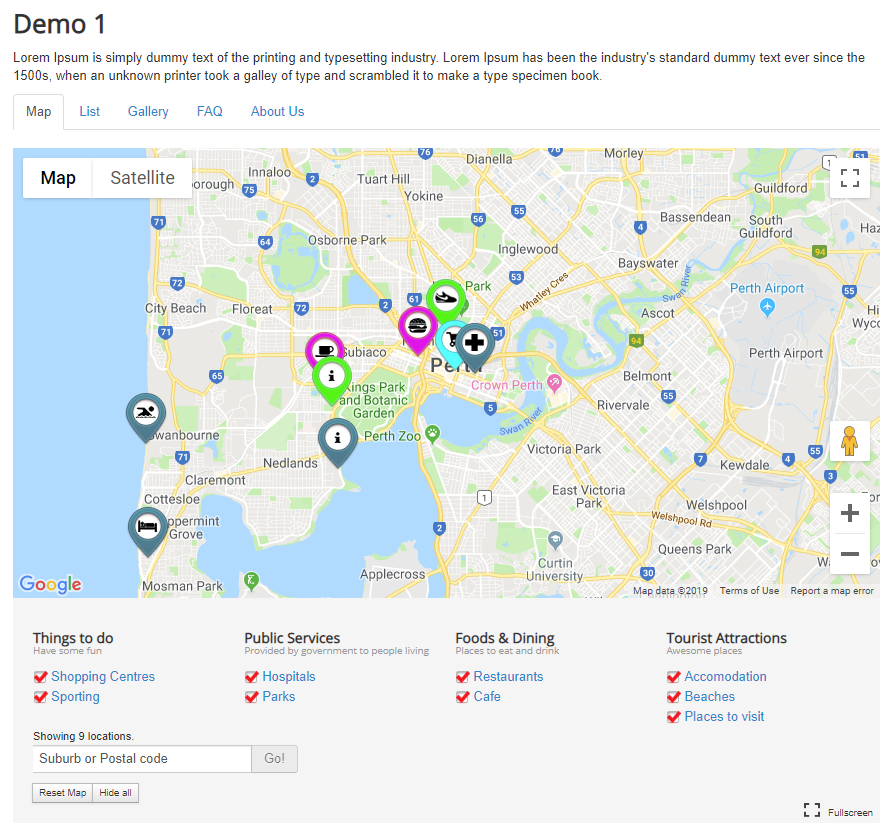The image size is (891, 829).
Task: Uncheck the Beaches checkbox
Action: coord(674,696)
